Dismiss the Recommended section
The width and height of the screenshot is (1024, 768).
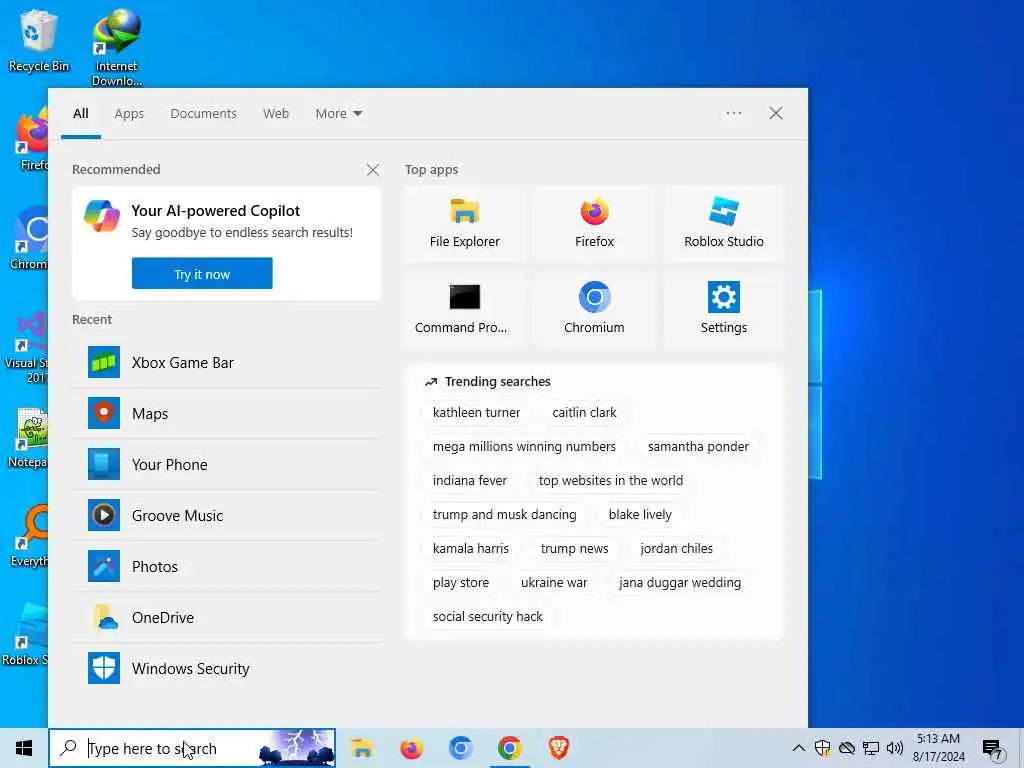tap(372, 170)
